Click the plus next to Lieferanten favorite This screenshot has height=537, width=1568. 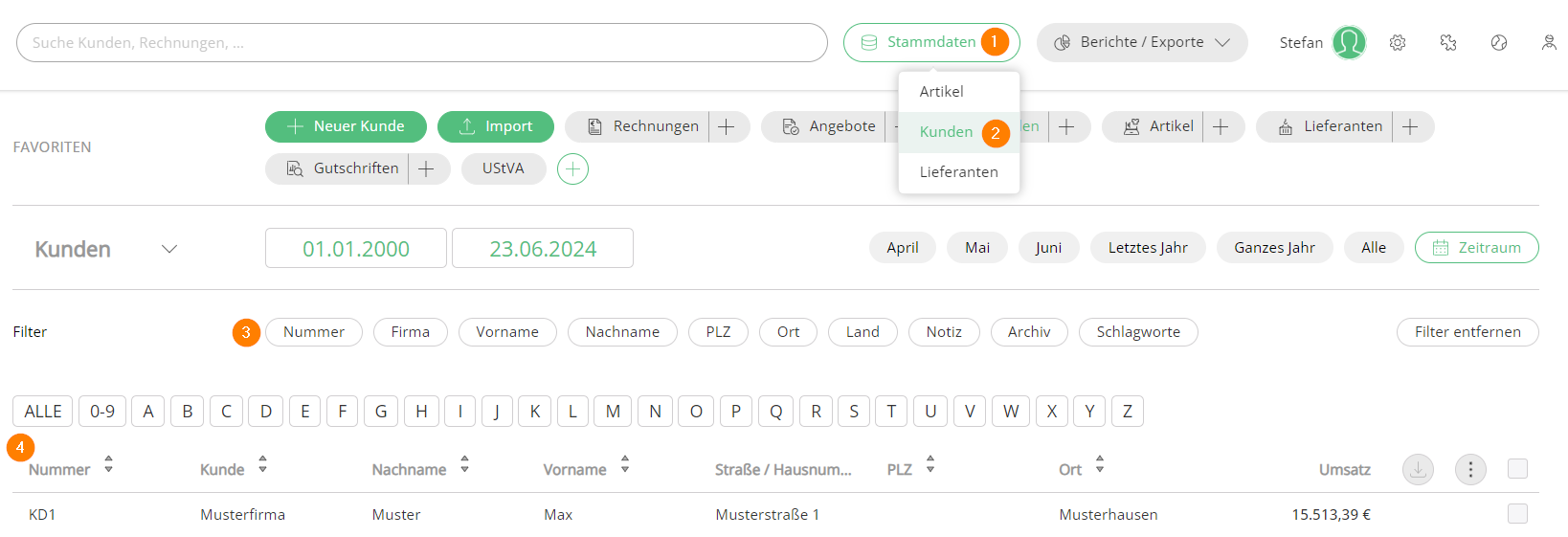click(1410, 126)
